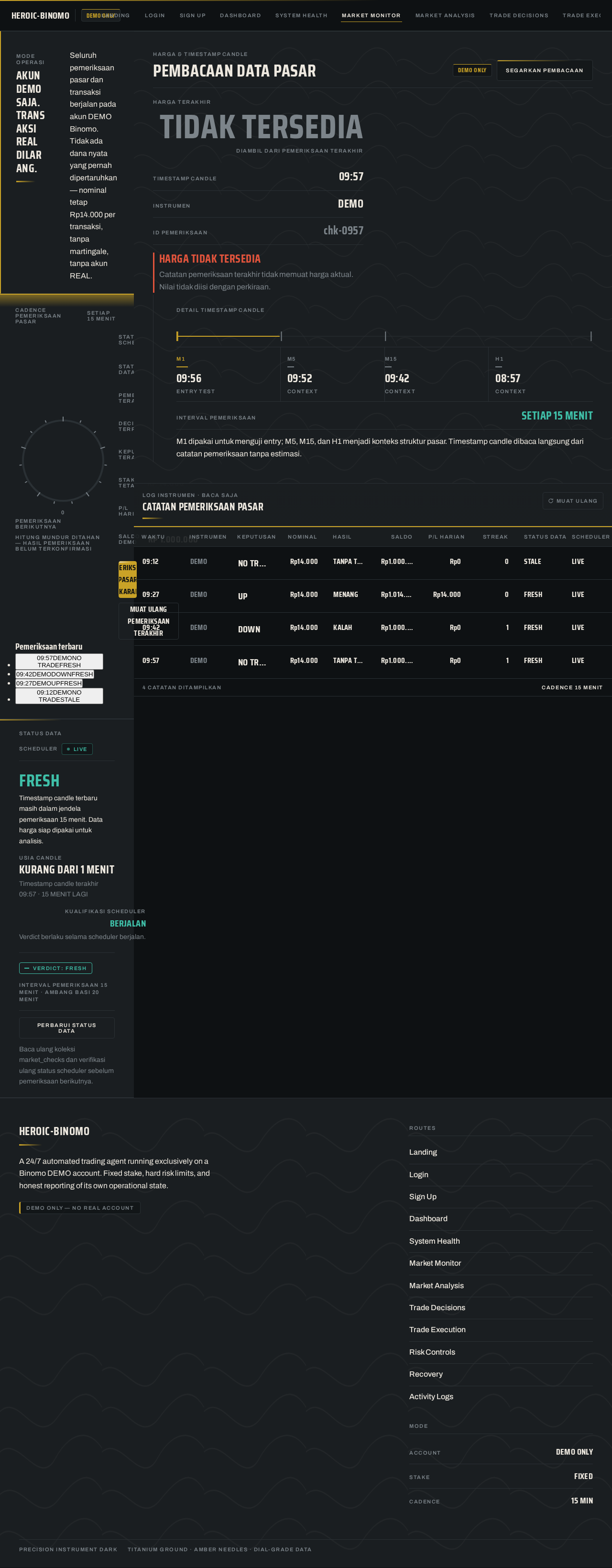
Task: Open the Trade Execution footer link
Action: pos(437,1329)
